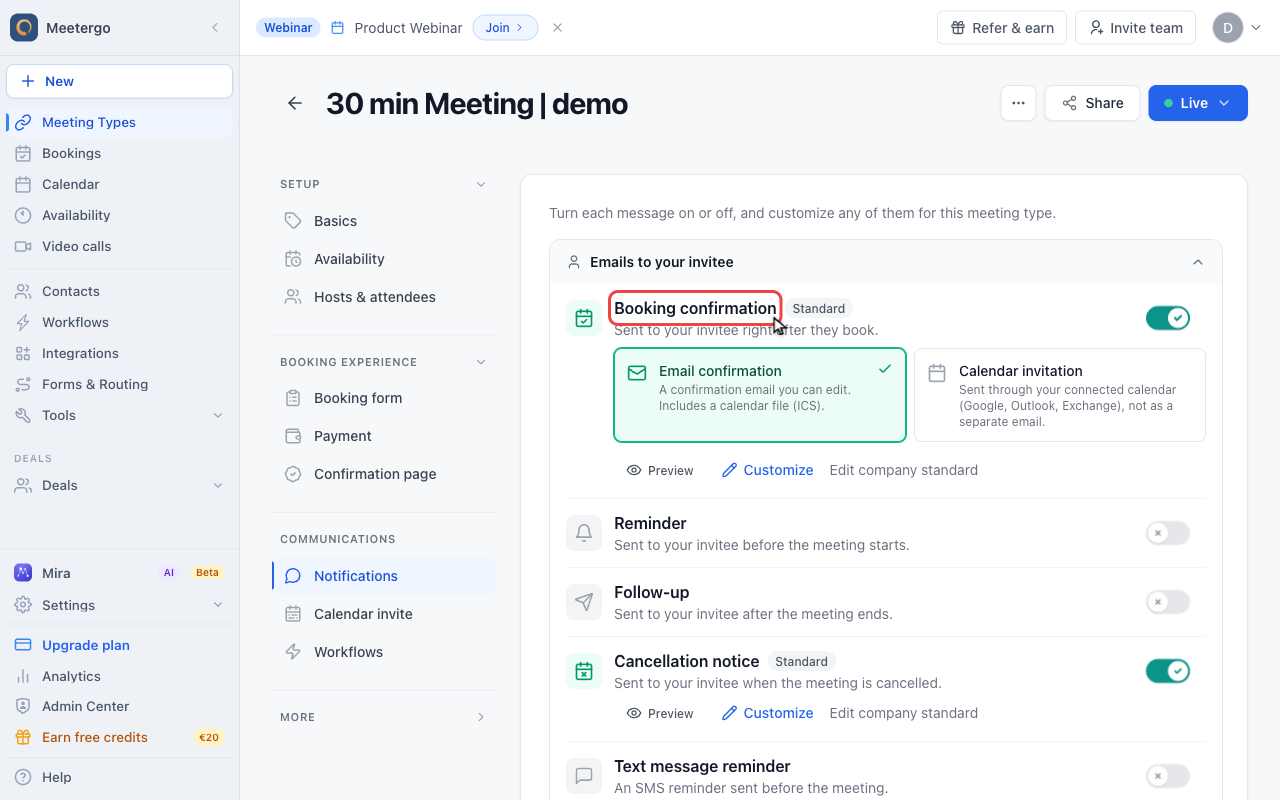Click the gift icon beside Earn free credits
1280x800 pixels.
pos(23,737)
